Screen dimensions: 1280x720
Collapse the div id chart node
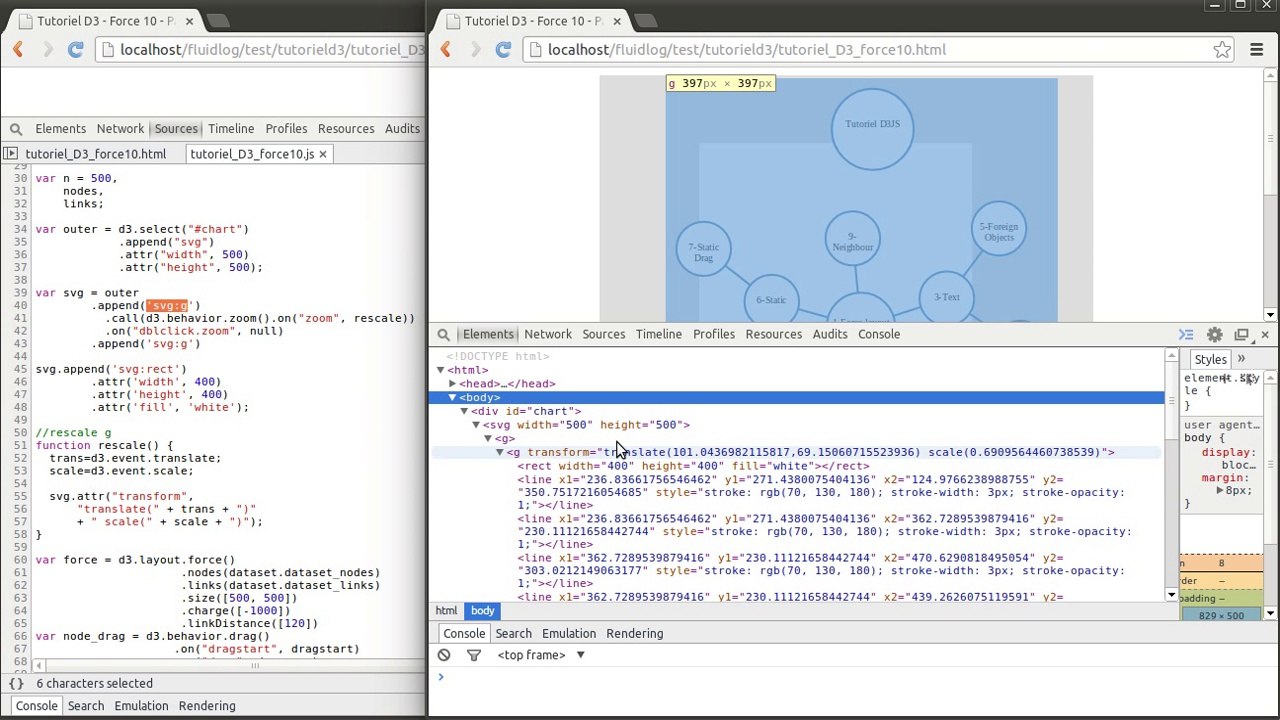click(x=464, y=411)
